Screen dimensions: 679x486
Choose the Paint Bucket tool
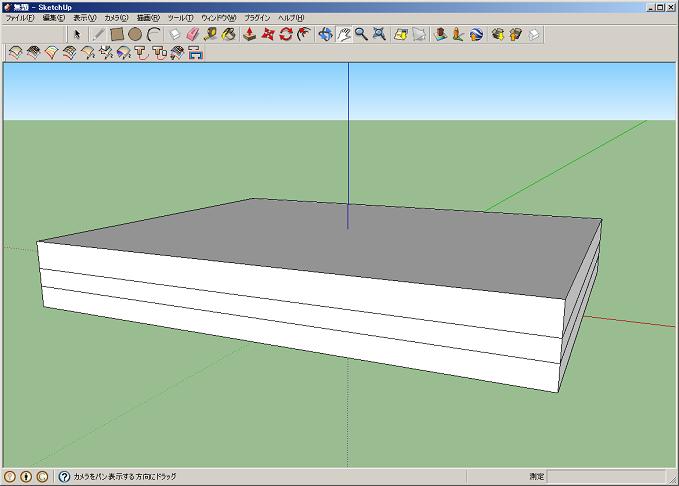[x=228, y=34]
